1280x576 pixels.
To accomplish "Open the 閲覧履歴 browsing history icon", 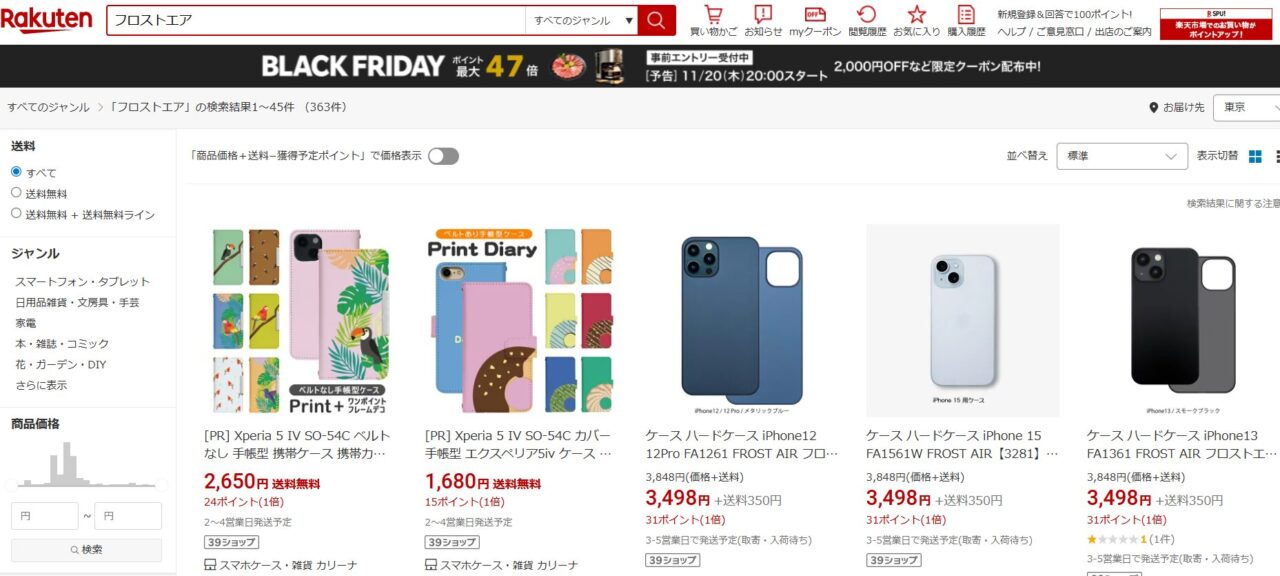I will click(867, 20).
